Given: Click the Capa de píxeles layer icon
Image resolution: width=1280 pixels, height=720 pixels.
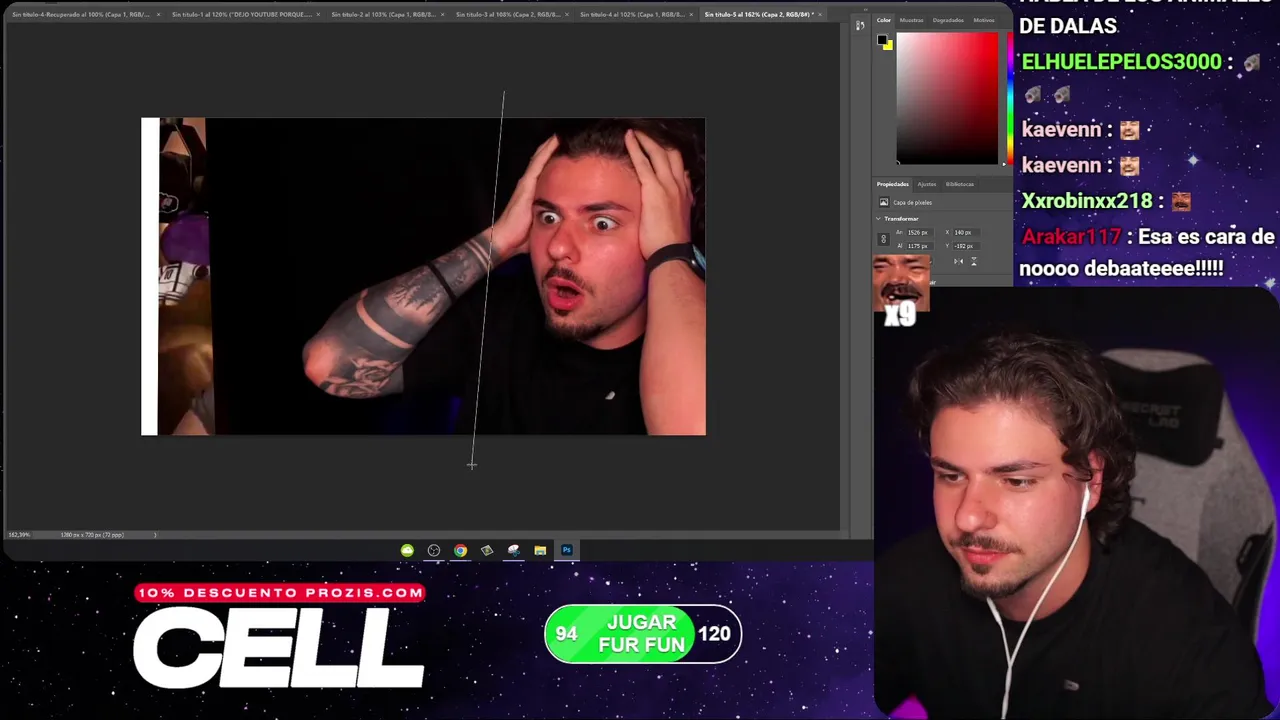Looking at the screenshot, I should [884, 202].
